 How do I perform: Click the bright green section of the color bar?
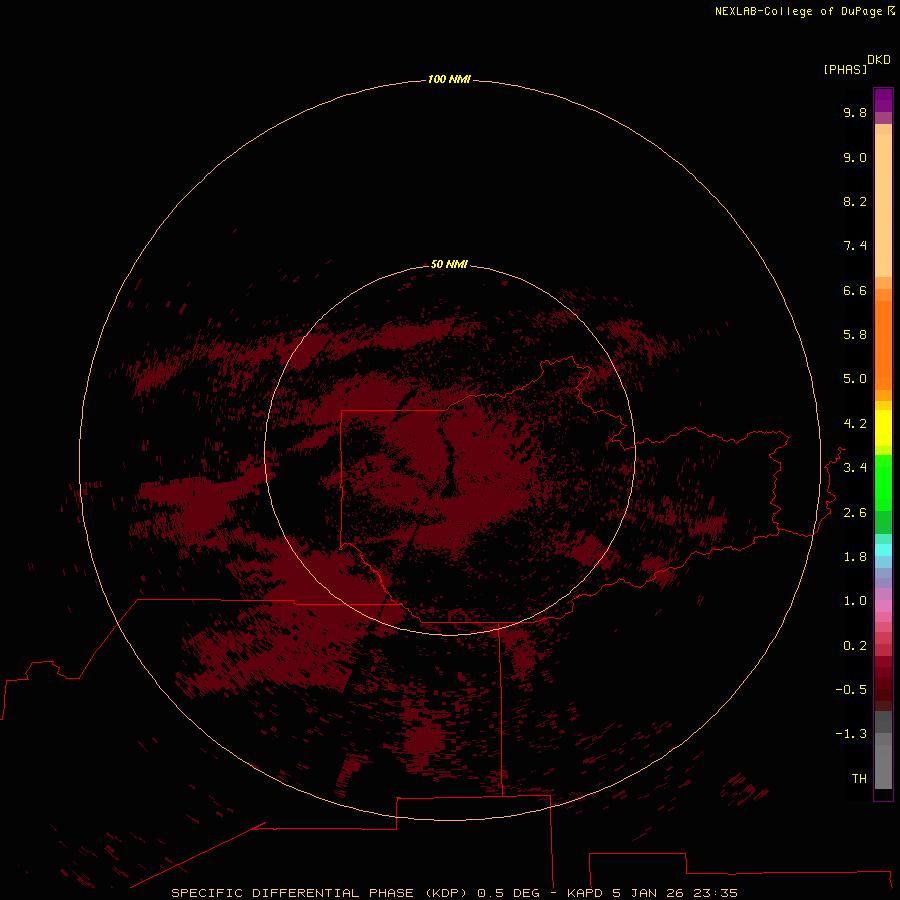pyautogui.click(x=883, y=482)
